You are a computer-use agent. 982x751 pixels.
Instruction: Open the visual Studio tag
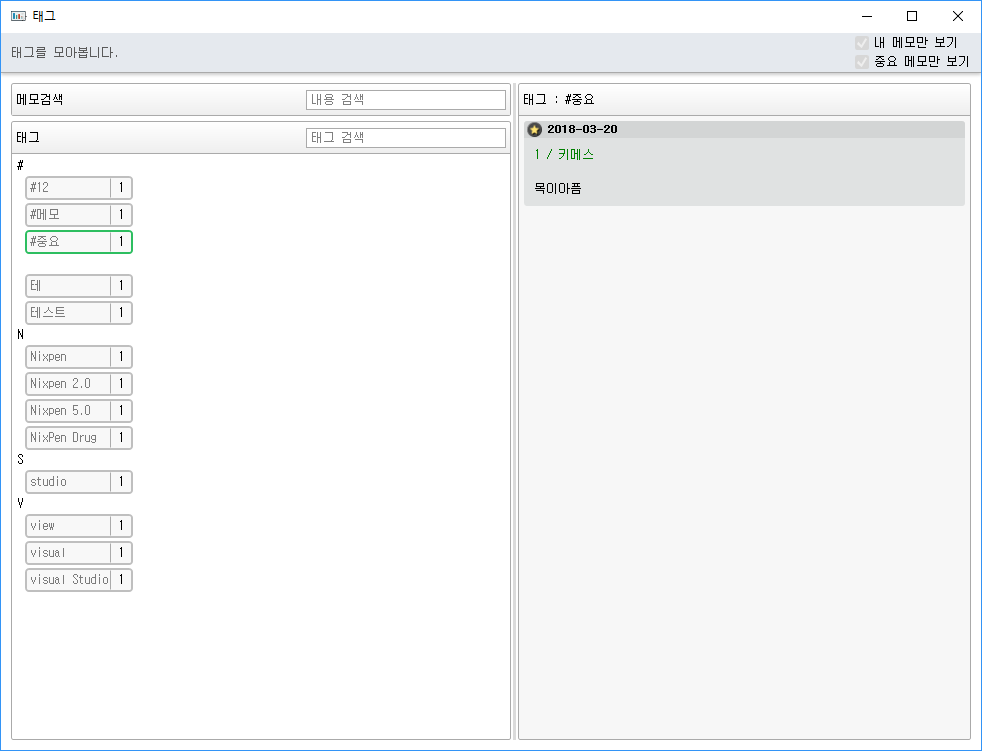point(78,580)
